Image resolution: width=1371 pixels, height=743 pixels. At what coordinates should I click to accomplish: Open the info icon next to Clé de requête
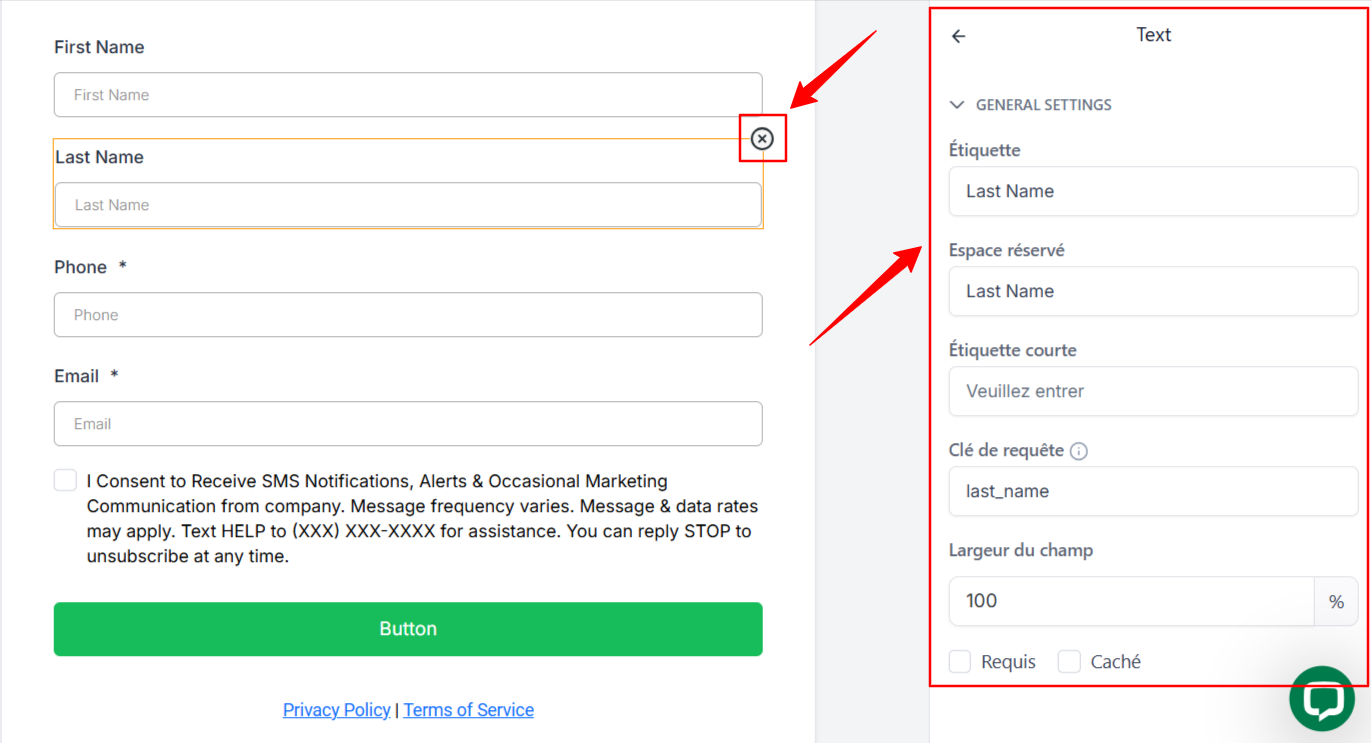point(1078,451)
